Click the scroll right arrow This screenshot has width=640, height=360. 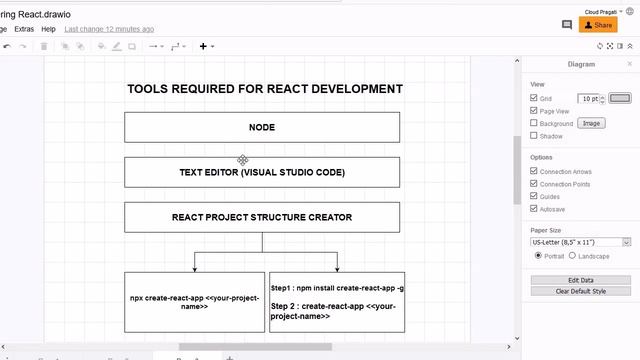point(509,347)
